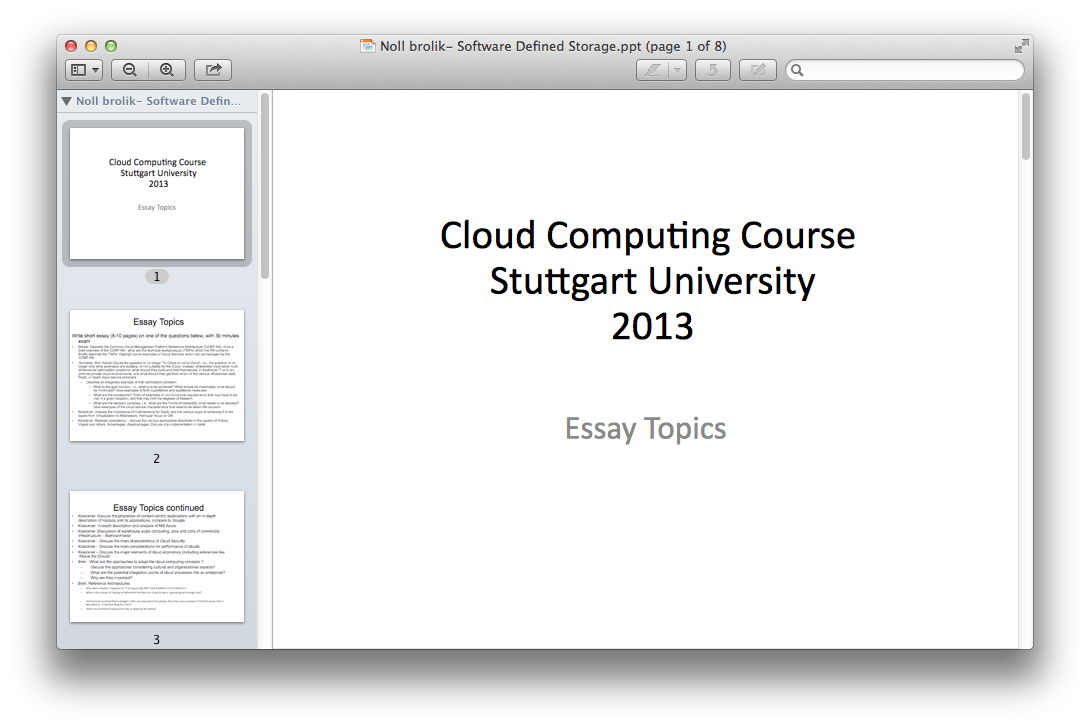Zoom the window with the green button

pos(111,46)
